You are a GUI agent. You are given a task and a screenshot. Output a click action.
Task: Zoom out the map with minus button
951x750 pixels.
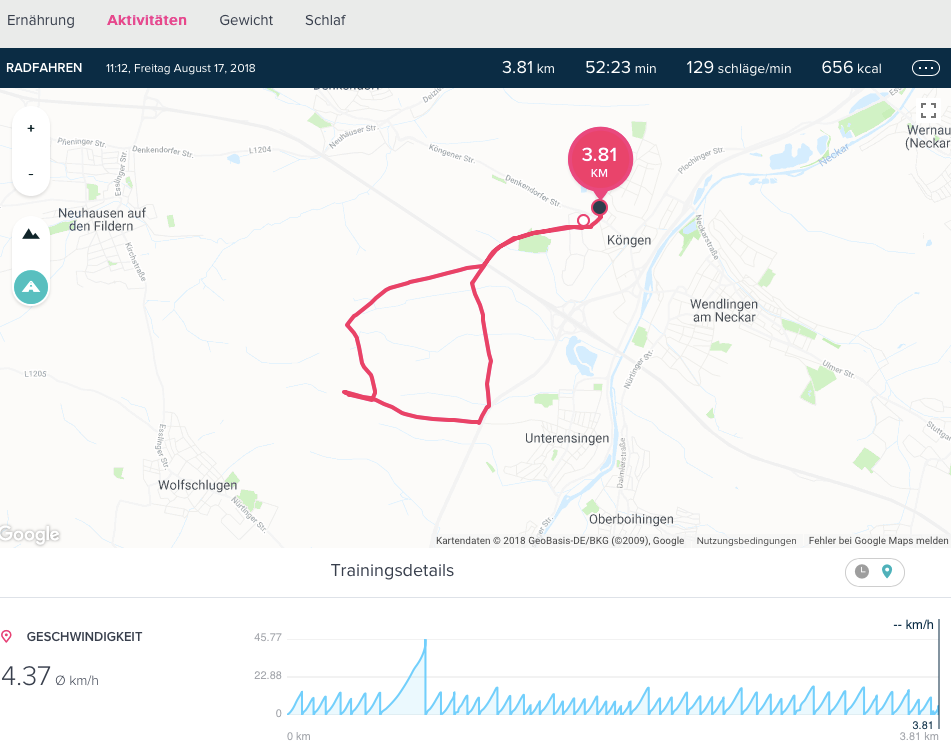click(x=31, y=175)
